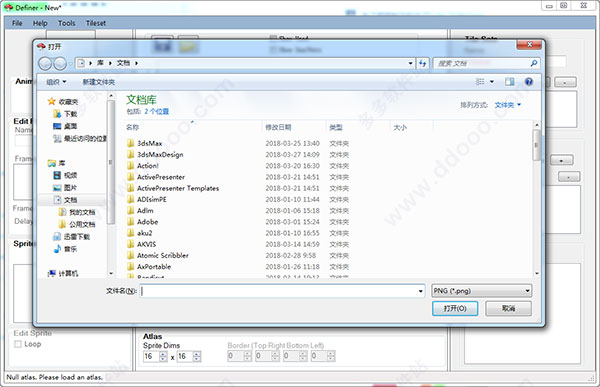
Task: Click the back navigation arrow
Action: pyautogui.click(x=45, y=64)
